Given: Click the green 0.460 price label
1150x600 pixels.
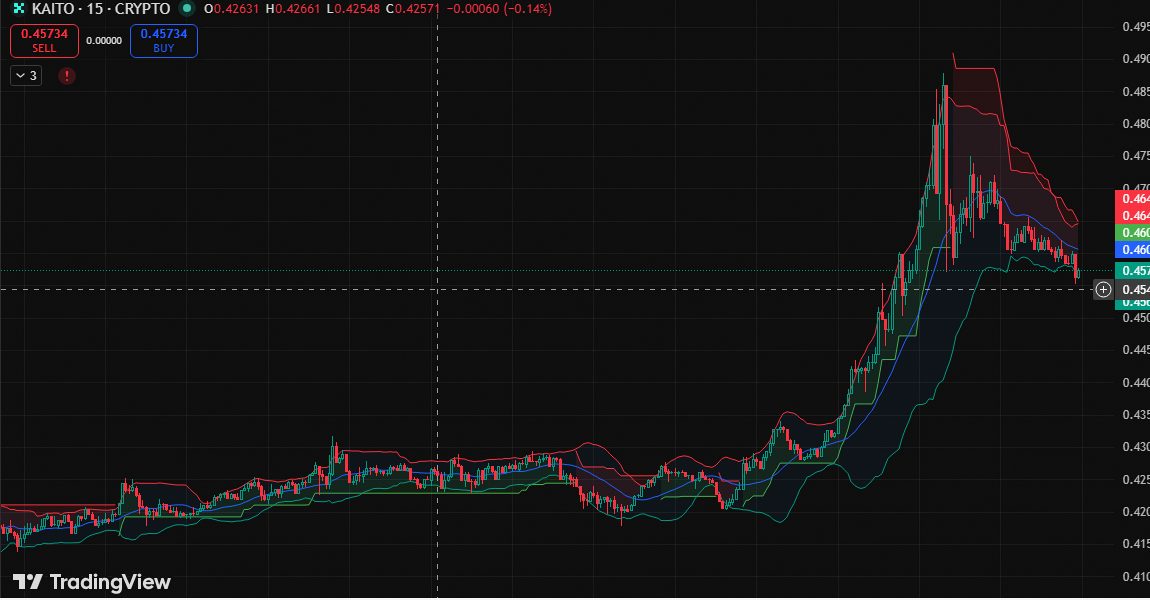Looking at the screenshot, I should (x=1132, y=233).
